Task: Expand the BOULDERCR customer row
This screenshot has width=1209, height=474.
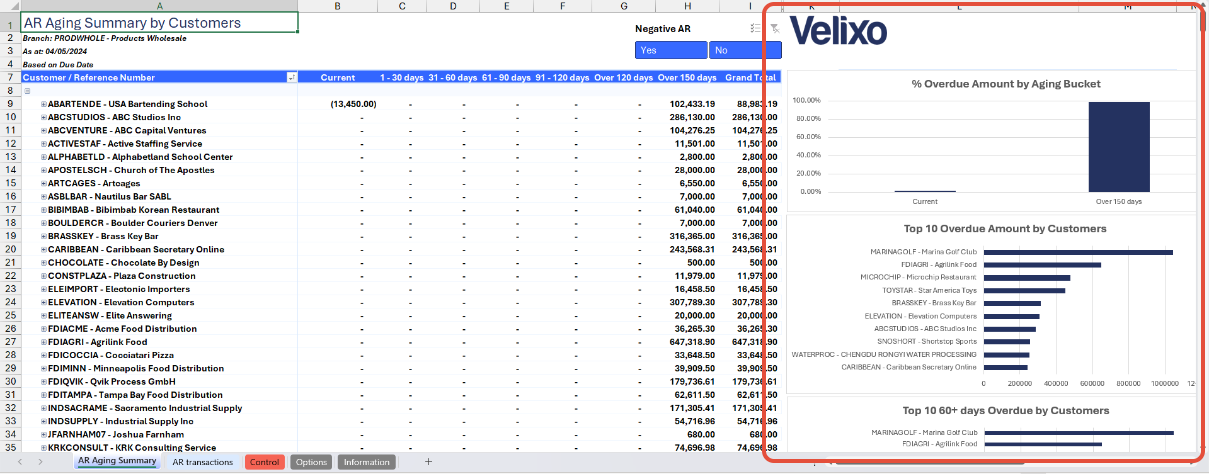Action: [43, 223]
